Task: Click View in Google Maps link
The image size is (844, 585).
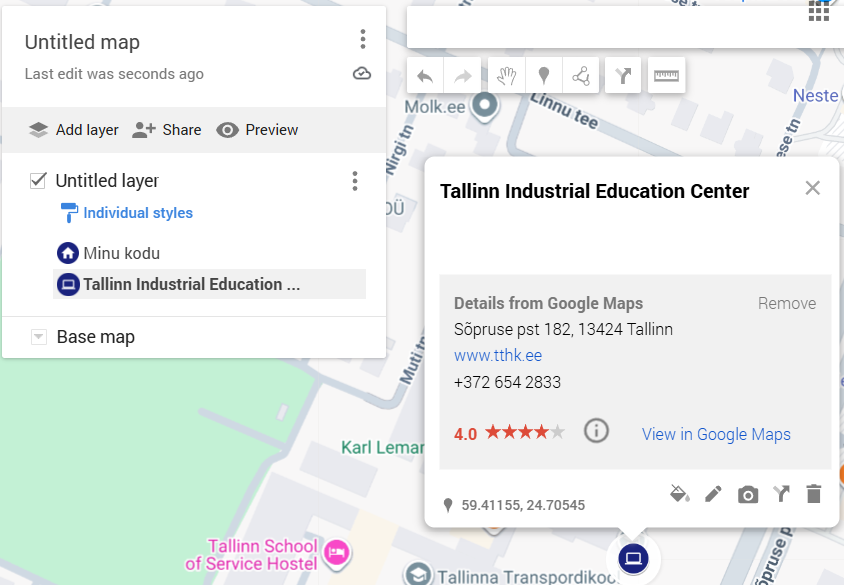Action: pos(716,434)
